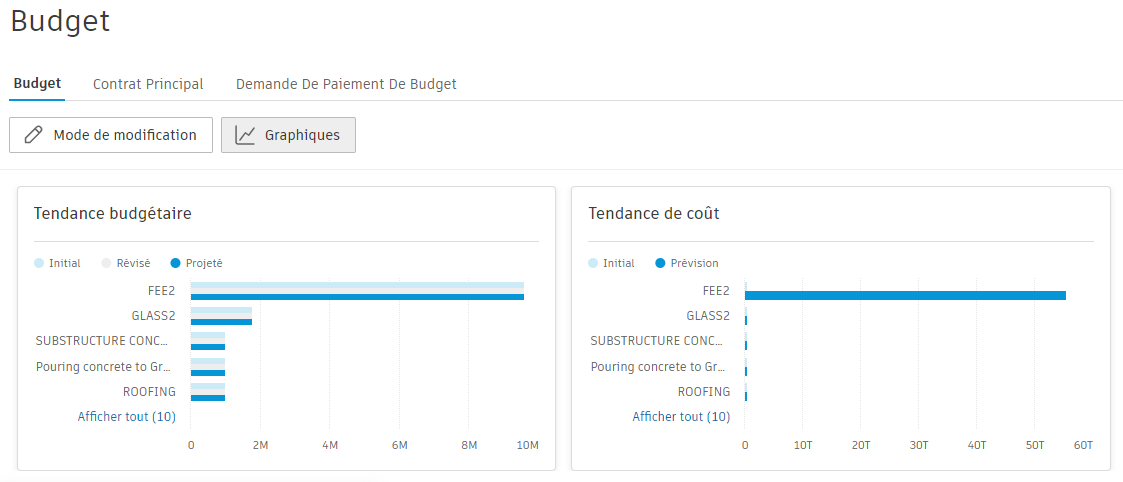Click GLASS2 label in Tendance budgétaire
Screen dimensions: 1123x482
(x=153, y=315)
